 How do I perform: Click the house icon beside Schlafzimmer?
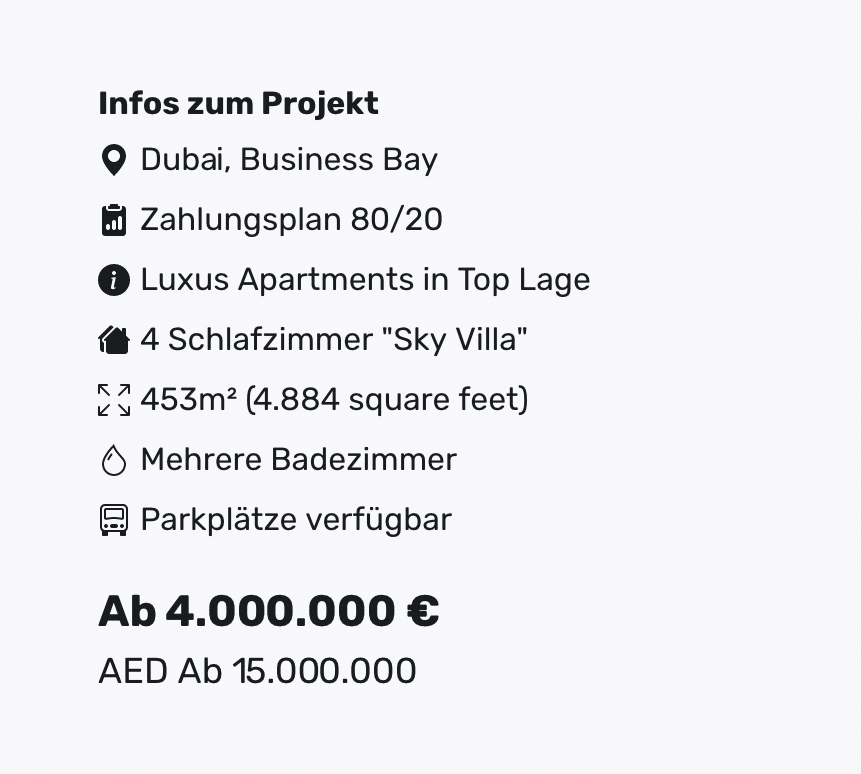[114, 340]
